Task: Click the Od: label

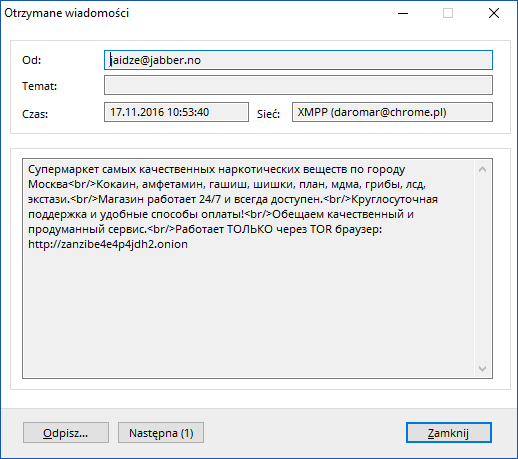Action: click(32, 60)
